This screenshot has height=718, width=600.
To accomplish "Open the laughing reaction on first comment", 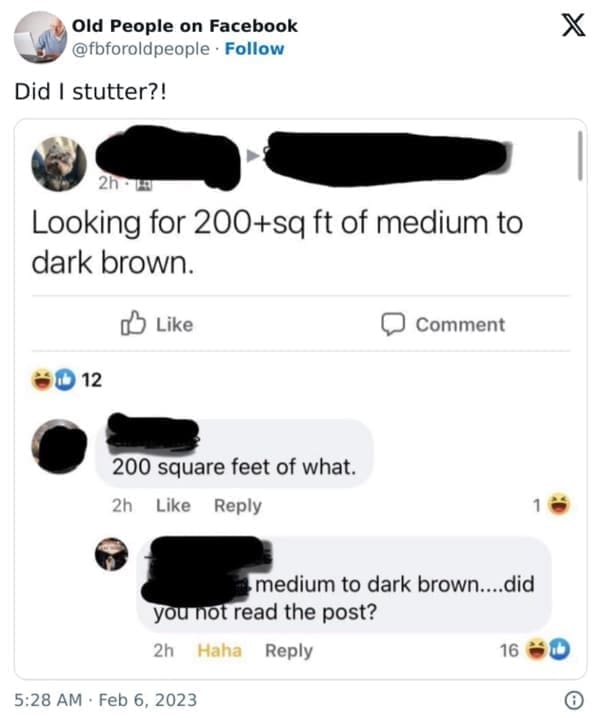I will (x=559, y=505).
